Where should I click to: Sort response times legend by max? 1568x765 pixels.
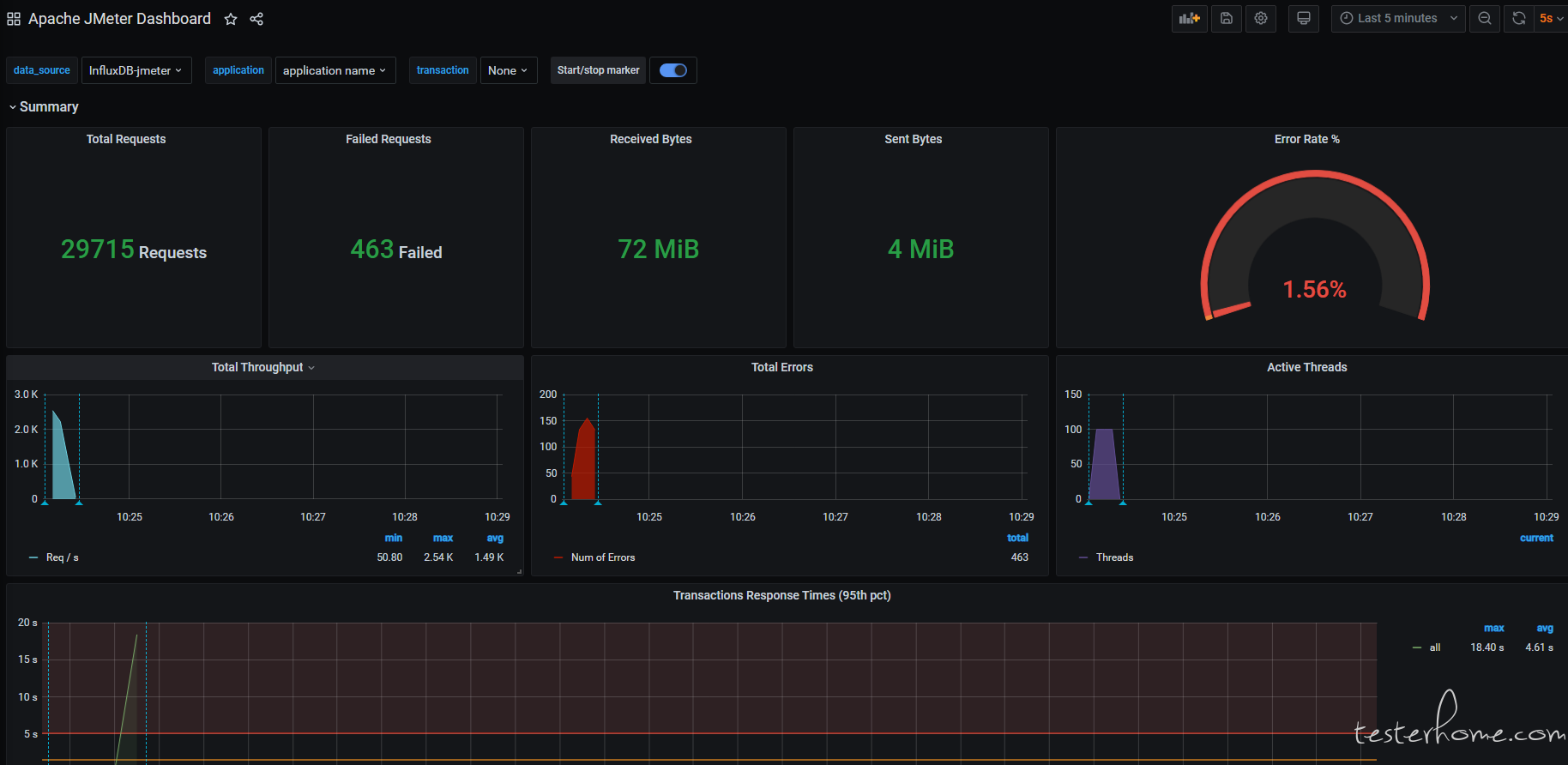[1494, 628]
